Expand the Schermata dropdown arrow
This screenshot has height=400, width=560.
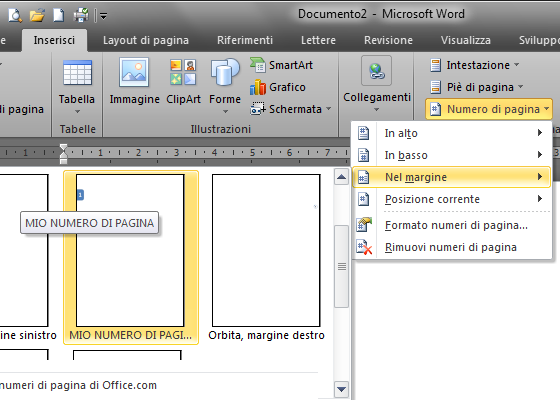click(x=328, y=109)
